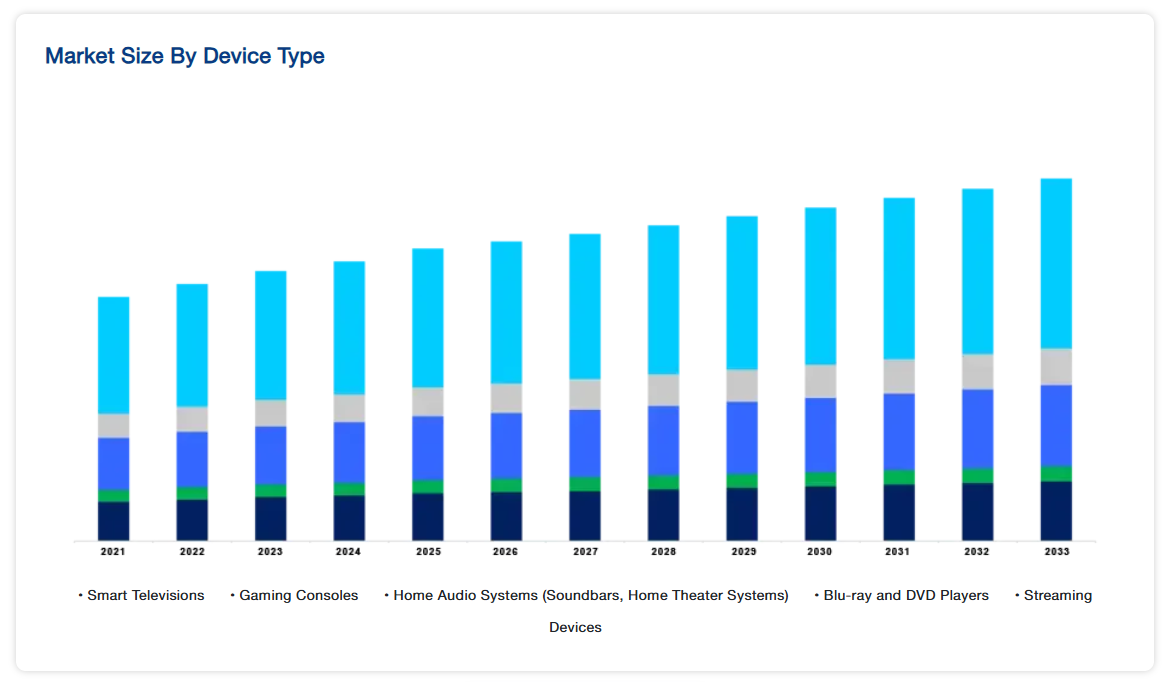This screenshot has height=682, width=1166.
Task: Click the green segment of the 2024 bar
Action: (x=350, y=489)
